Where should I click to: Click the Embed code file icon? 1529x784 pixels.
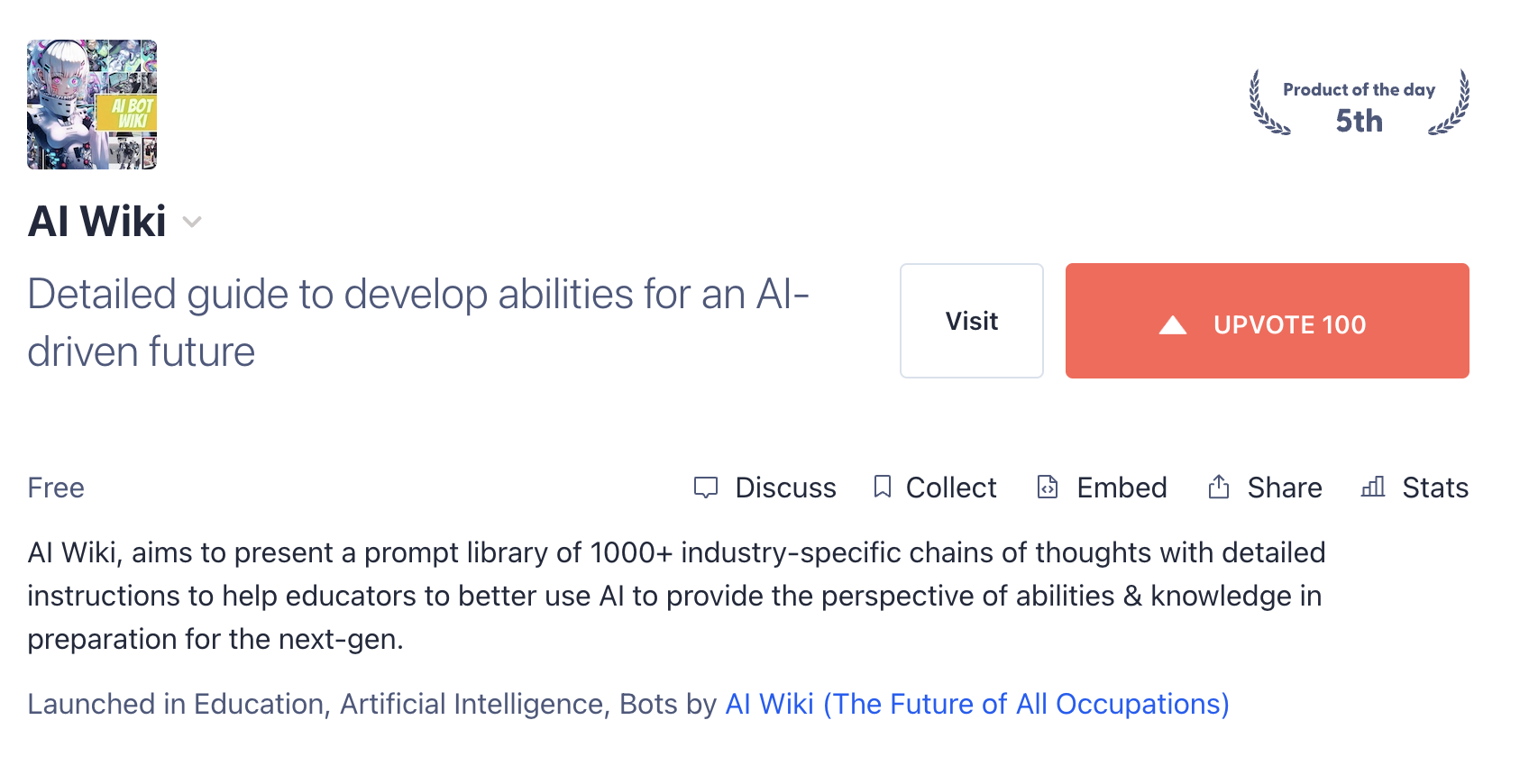tap(1047, 488)
